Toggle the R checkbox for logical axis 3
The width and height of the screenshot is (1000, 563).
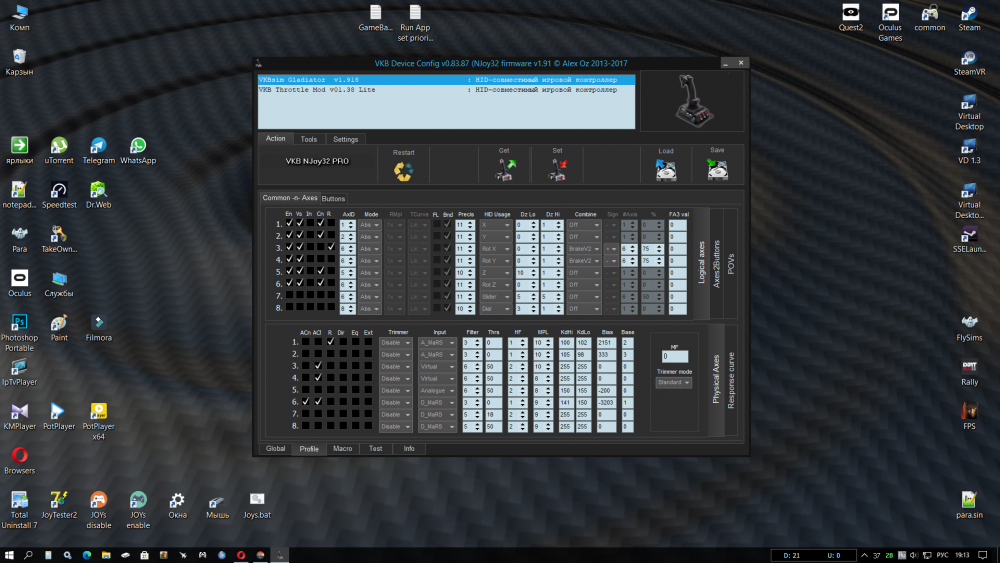coord(330,248)
